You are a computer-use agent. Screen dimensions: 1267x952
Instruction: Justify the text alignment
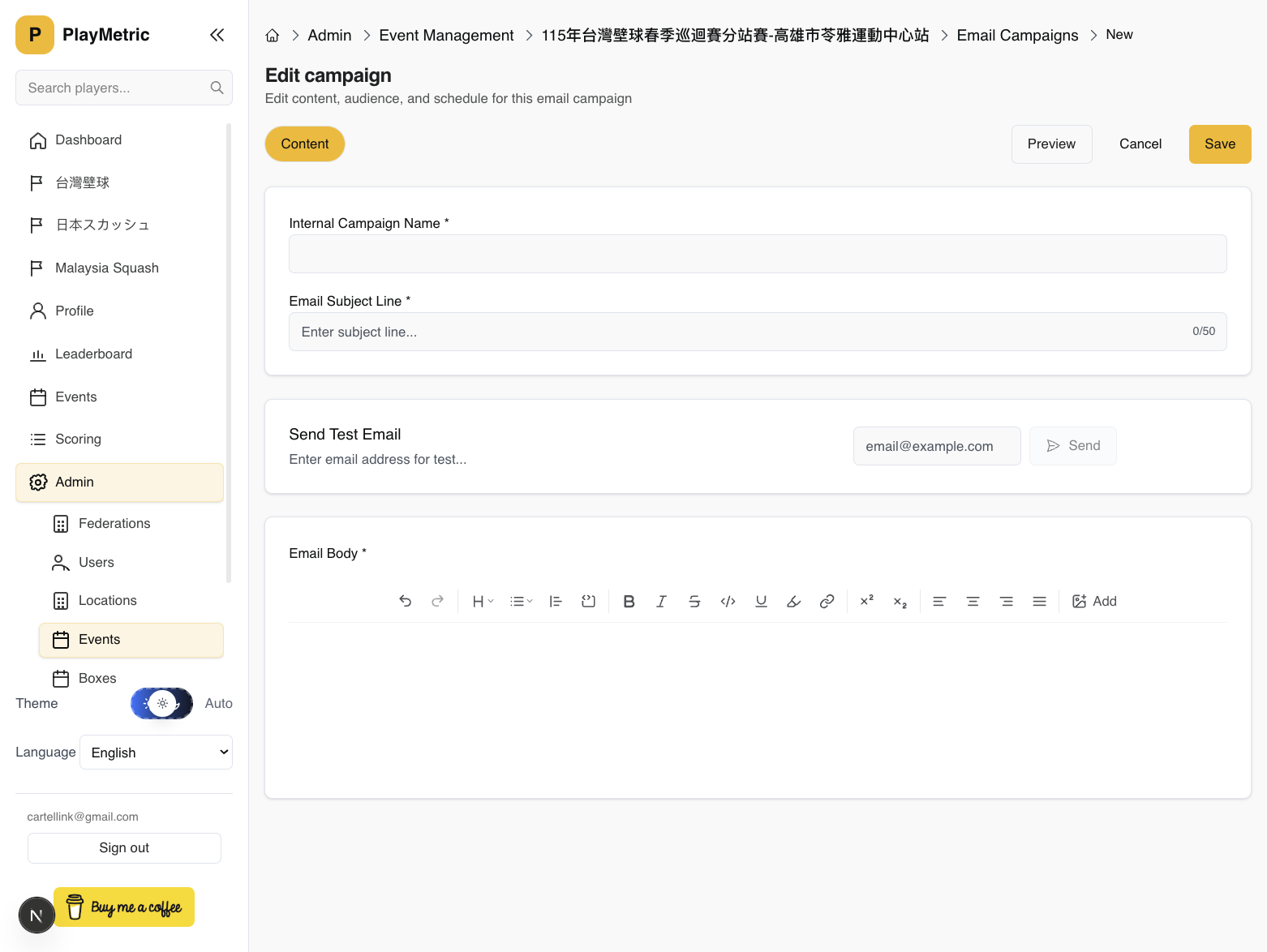(x=1039, y=601)
